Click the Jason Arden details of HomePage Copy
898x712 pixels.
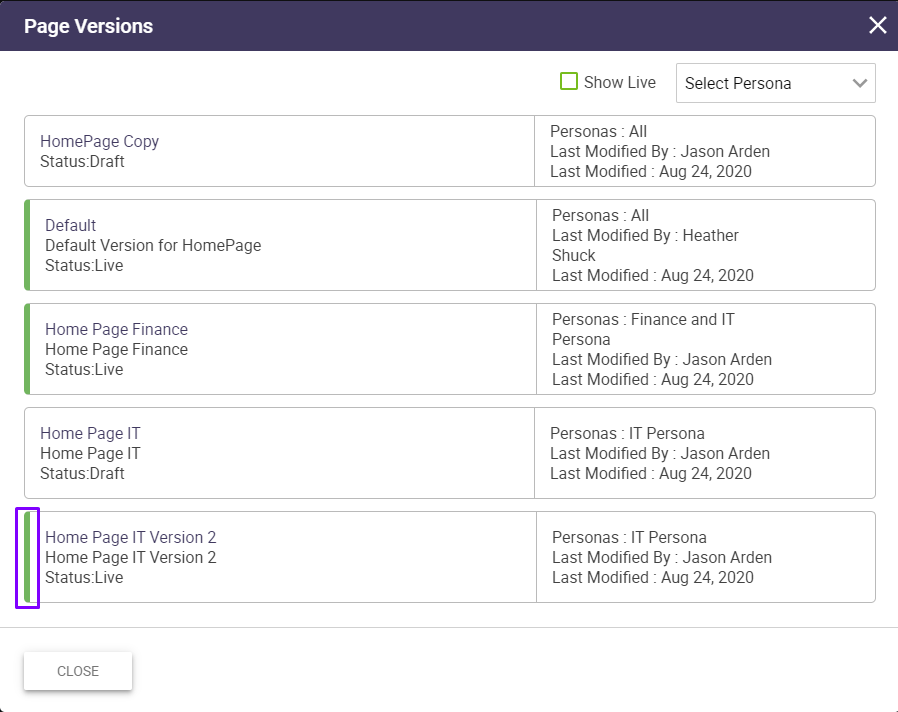click(x=660, y=152)
